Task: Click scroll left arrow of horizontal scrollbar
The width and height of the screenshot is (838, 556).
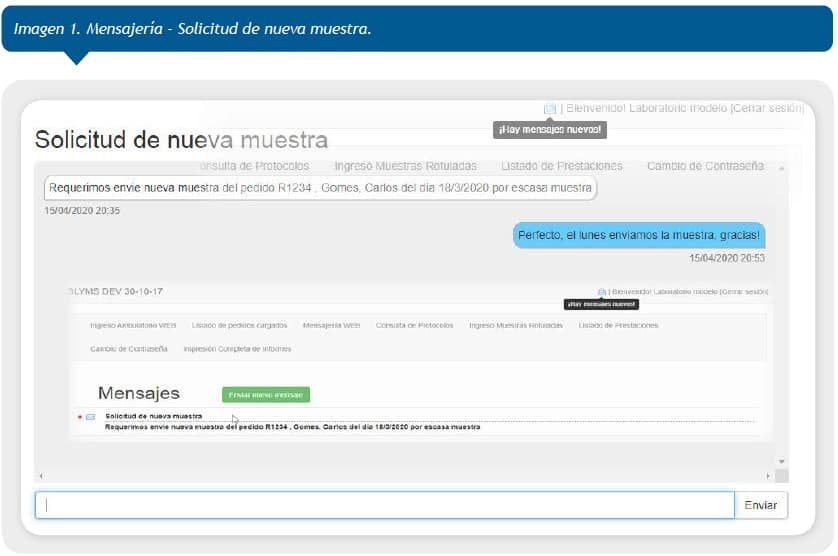Action: (x=40, y=476)
